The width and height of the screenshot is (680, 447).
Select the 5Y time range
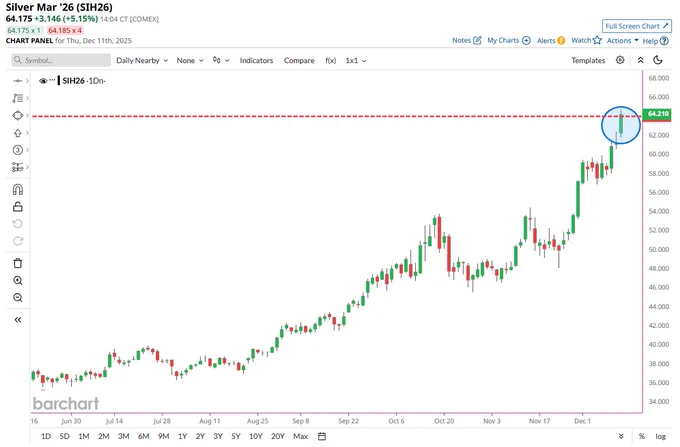[235, 436]
